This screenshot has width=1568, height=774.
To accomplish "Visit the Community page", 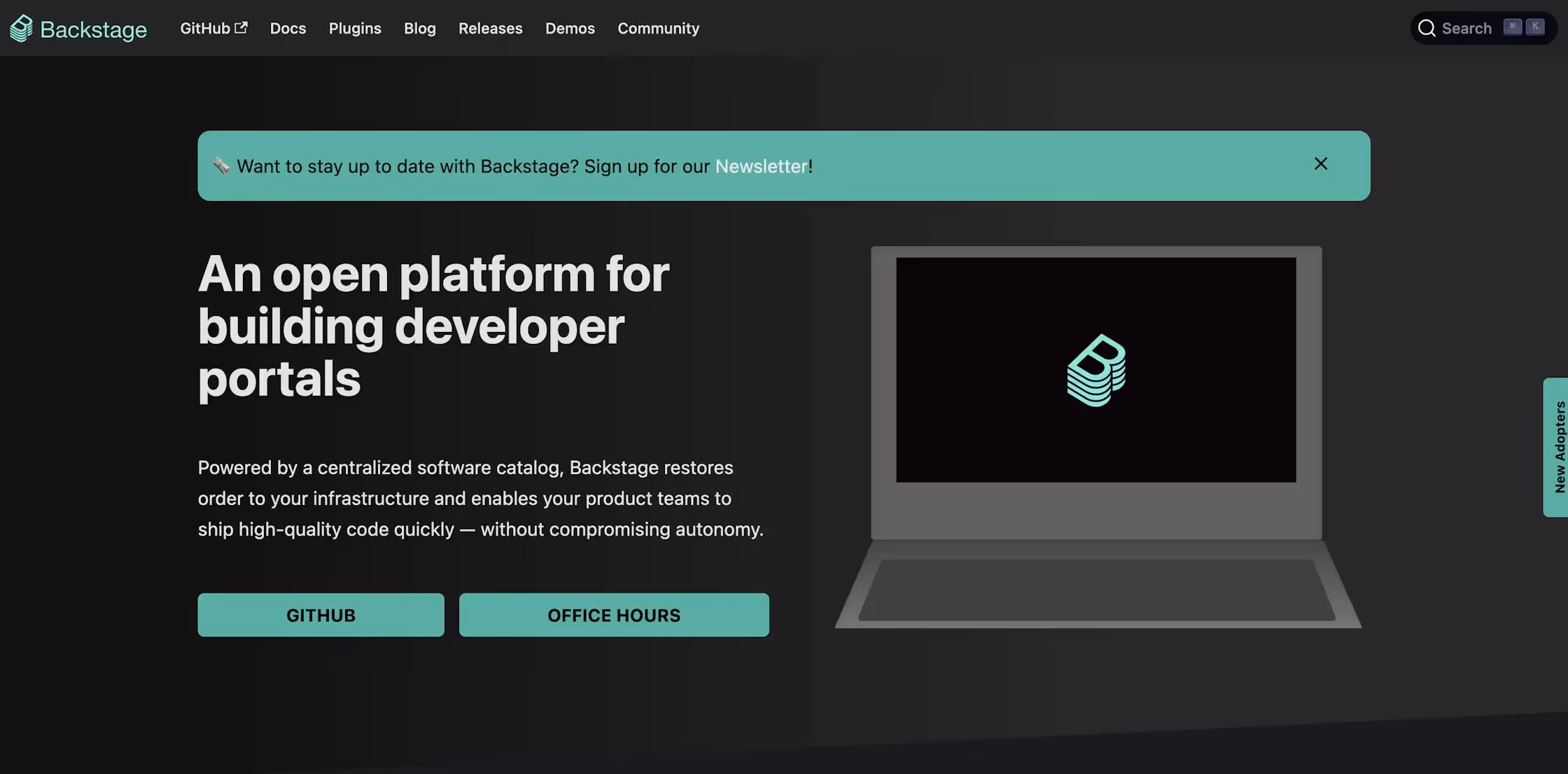I will (x=658, y=28).
